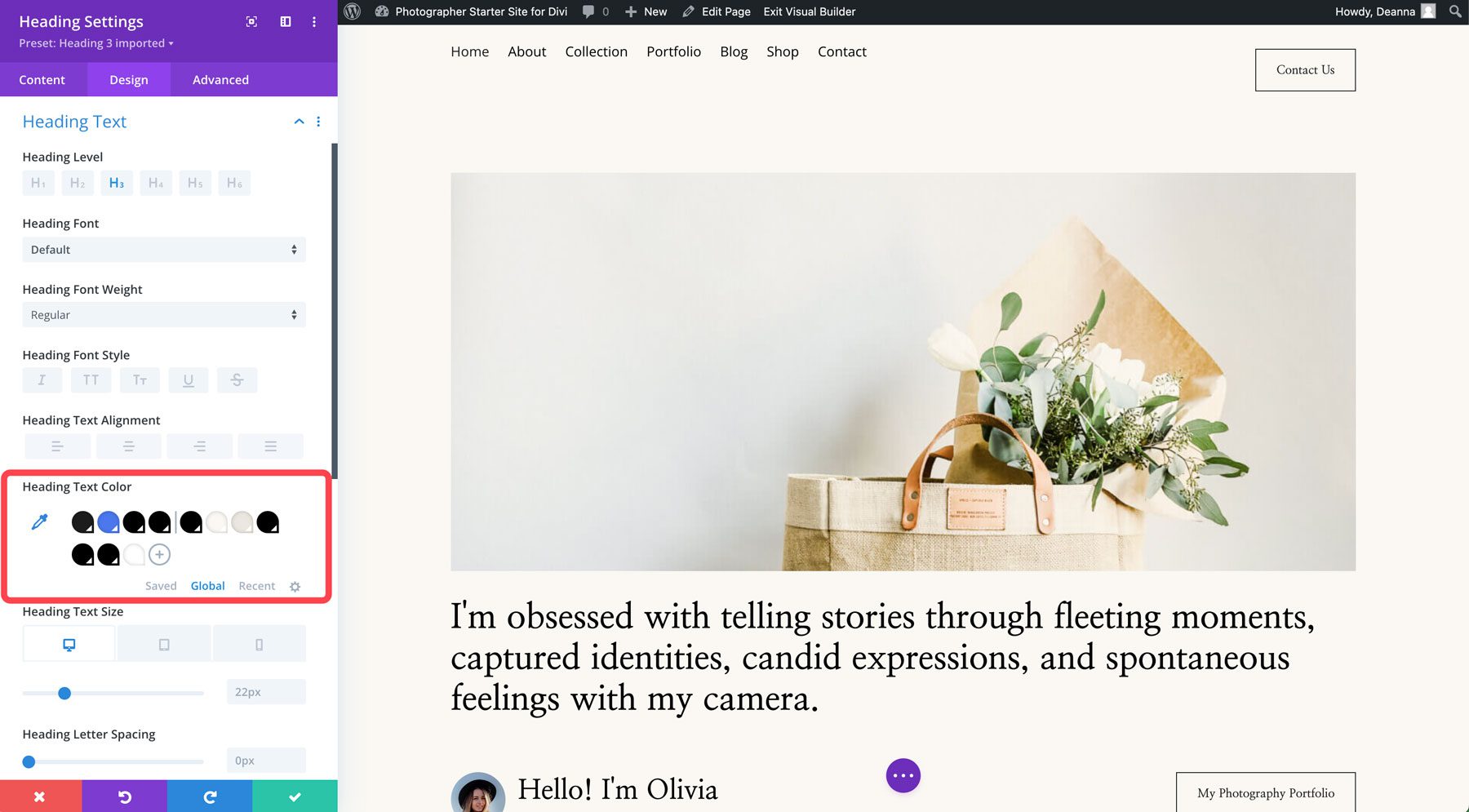1469x812 pixels.
Task: Collapse the Heading Text section
Action: 298,121
